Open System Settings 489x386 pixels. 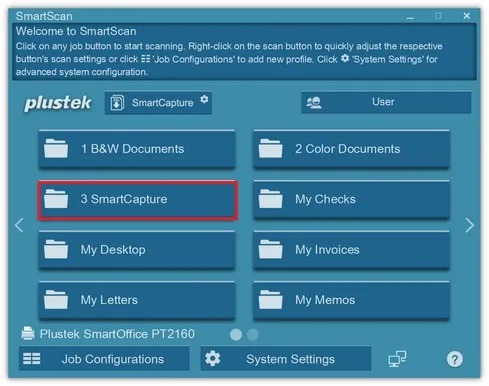point(286,359)
